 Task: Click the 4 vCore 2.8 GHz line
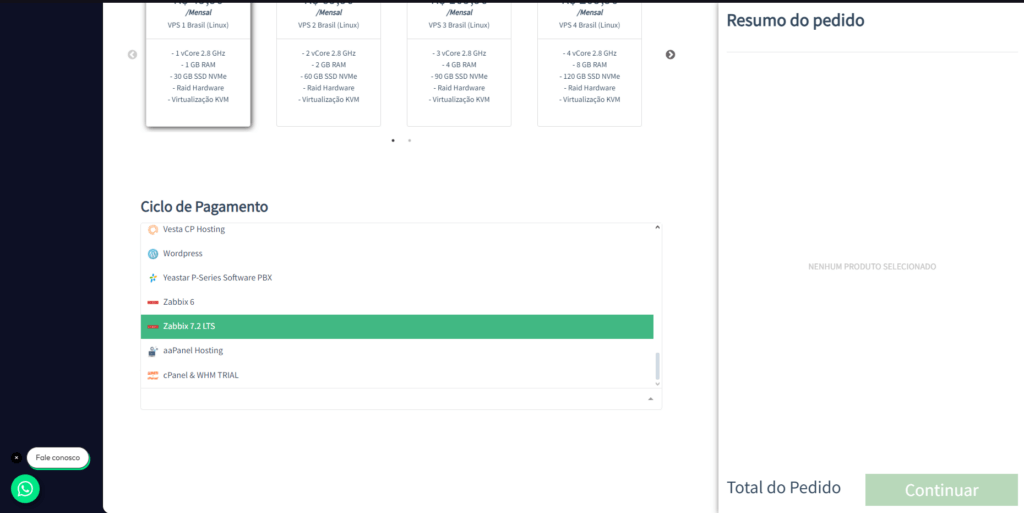click(x=590, y=54)
